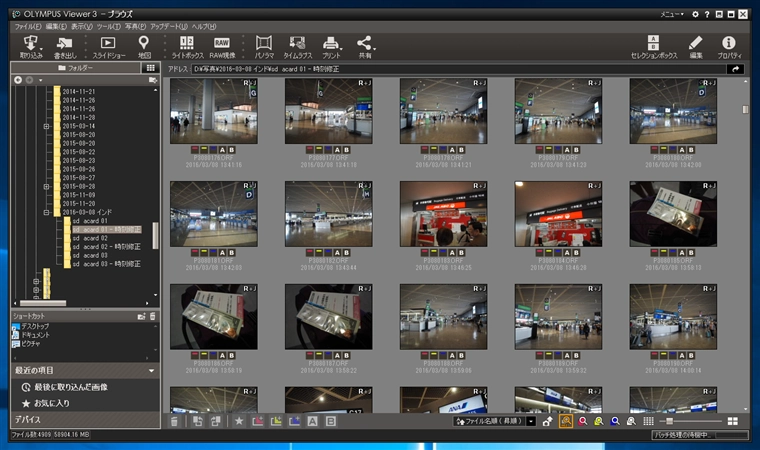Toggle A mark under P3080183.ORF thumbnail
Screen dimensions: 760x450
tap(452, 253)
